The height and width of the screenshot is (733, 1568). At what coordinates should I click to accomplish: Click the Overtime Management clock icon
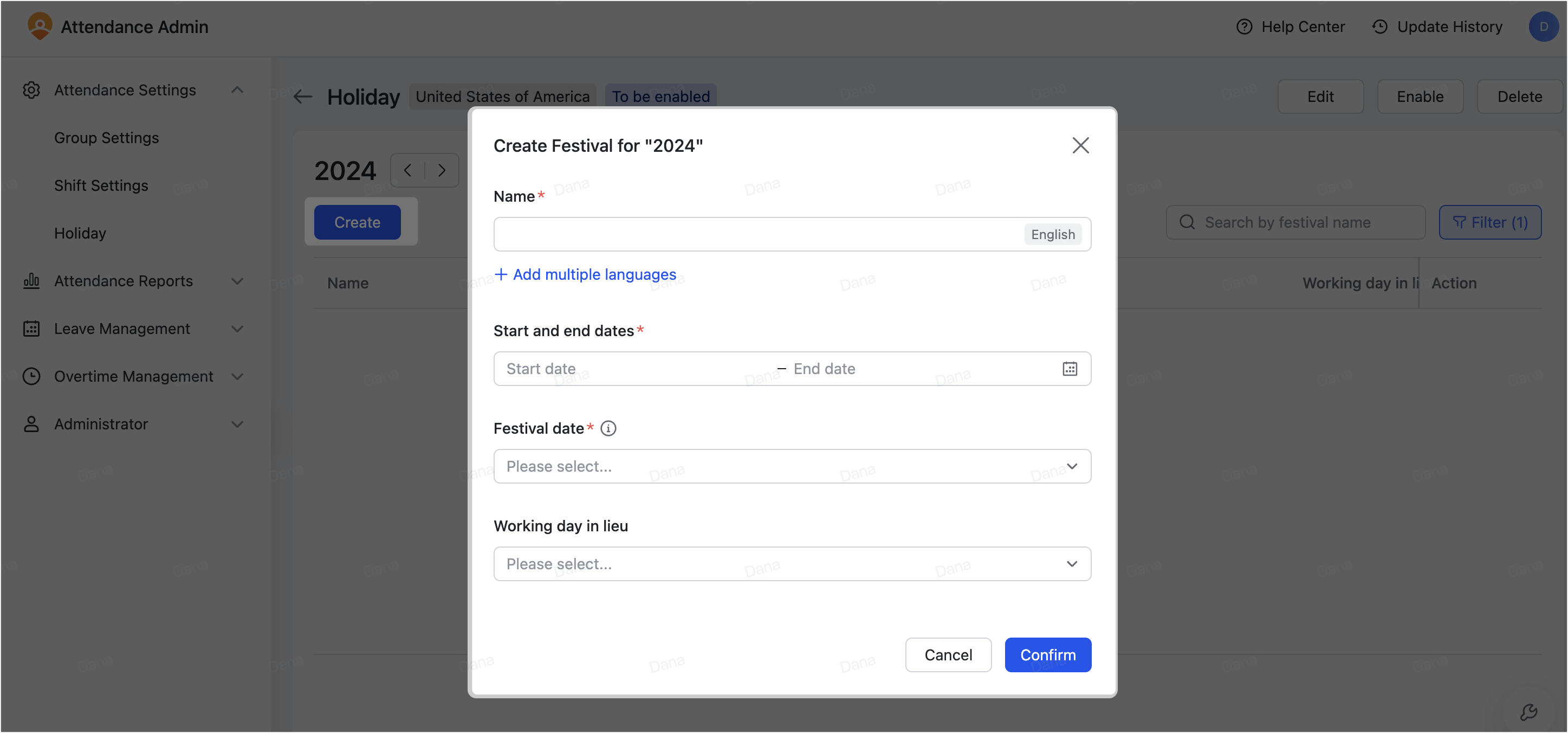[x=31, y=376]
